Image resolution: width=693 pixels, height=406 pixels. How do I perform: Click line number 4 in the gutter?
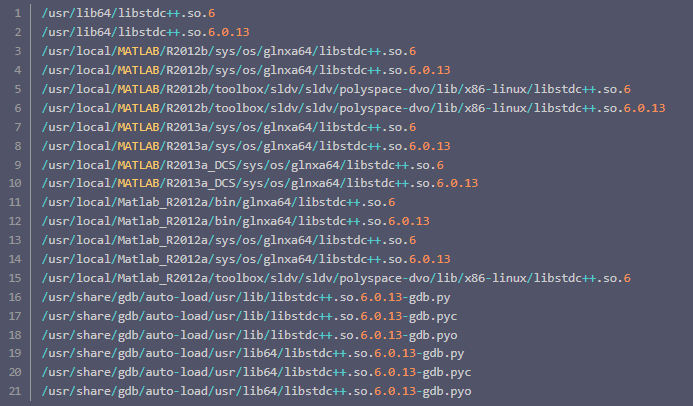(18, 70)
